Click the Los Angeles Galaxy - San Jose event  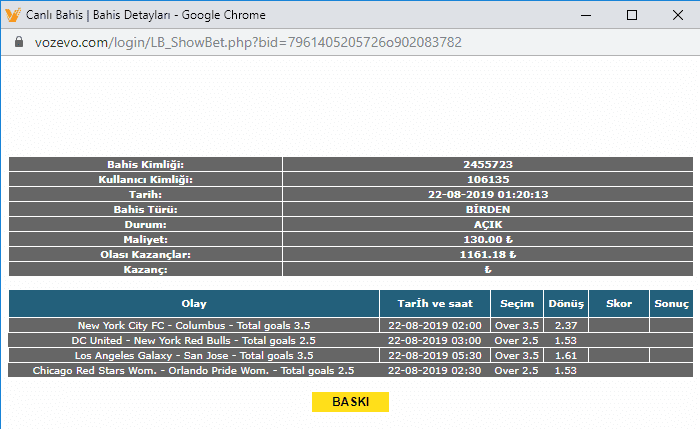click(194, 356)
